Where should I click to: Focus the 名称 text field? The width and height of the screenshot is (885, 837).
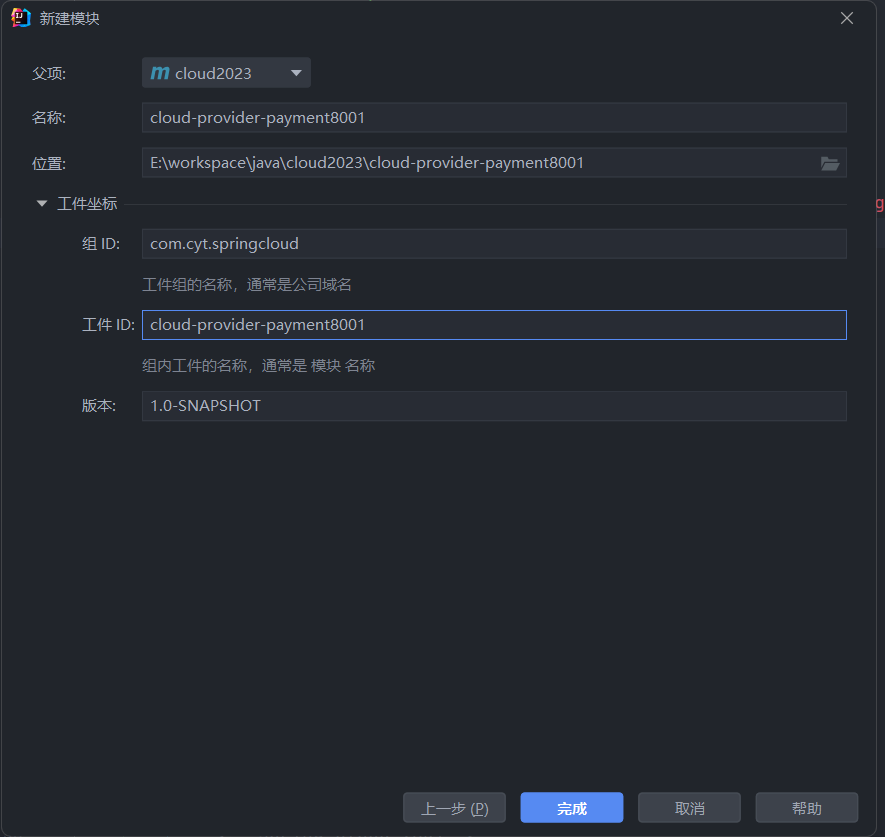click(x=493, y=118)
